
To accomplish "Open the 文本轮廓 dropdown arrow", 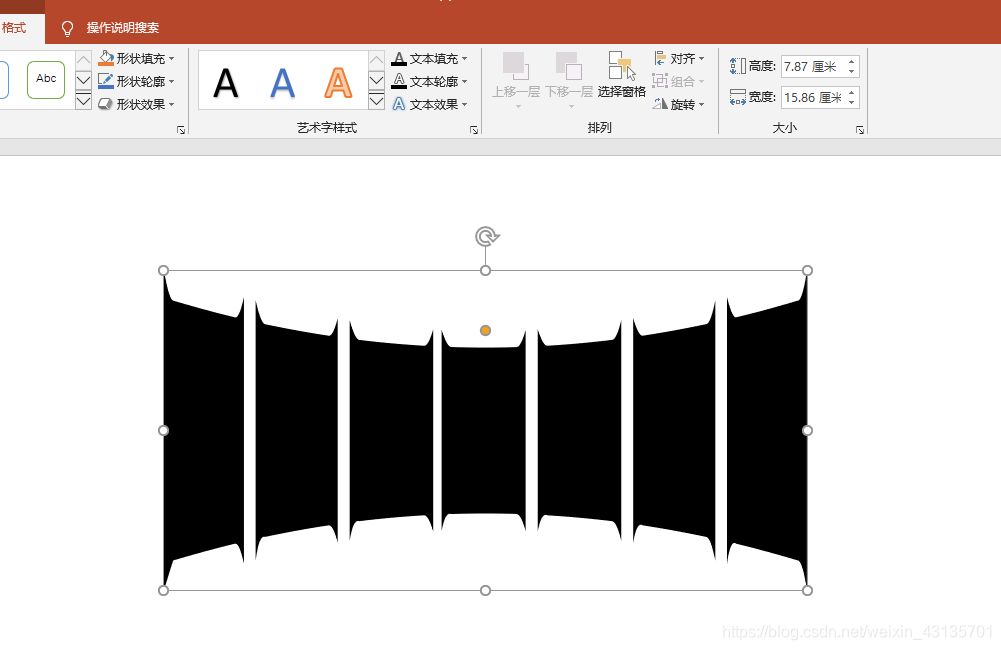I will pos(465,82).
